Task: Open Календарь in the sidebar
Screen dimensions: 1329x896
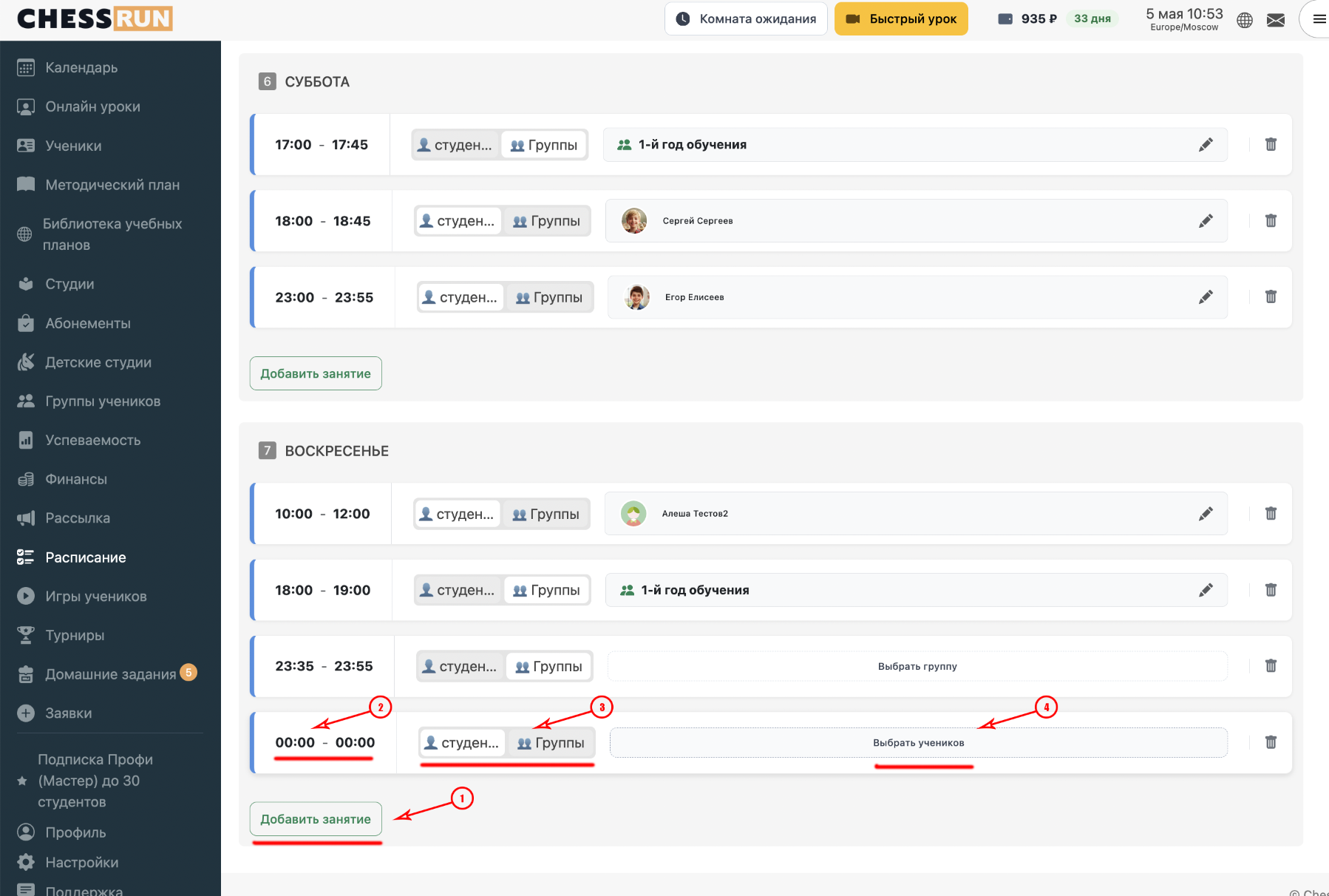Action: coord(81,67)
